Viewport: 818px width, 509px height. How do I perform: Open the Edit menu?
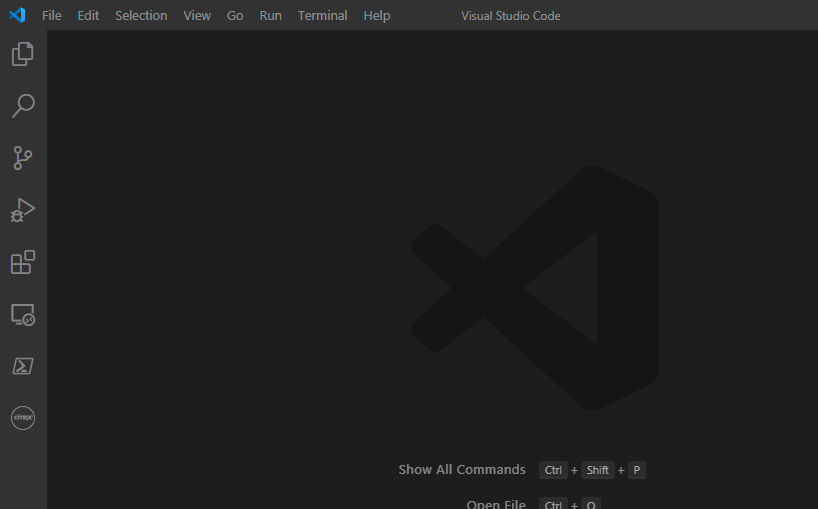click(x=88, y=16)
